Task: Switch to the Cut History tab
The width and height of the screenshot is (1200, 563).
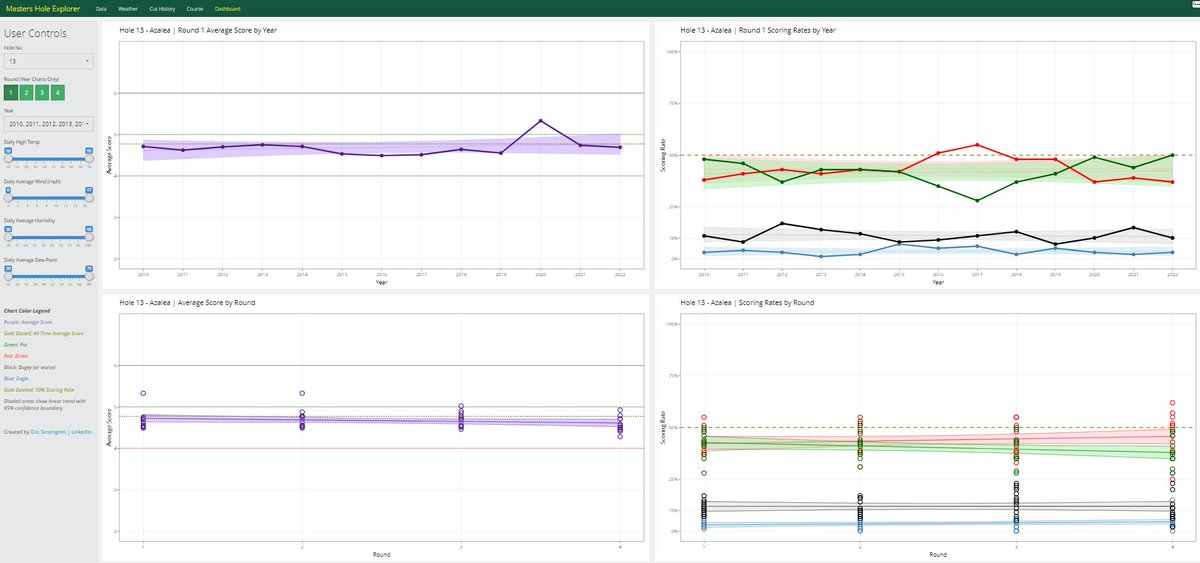Action: [162, 8]
